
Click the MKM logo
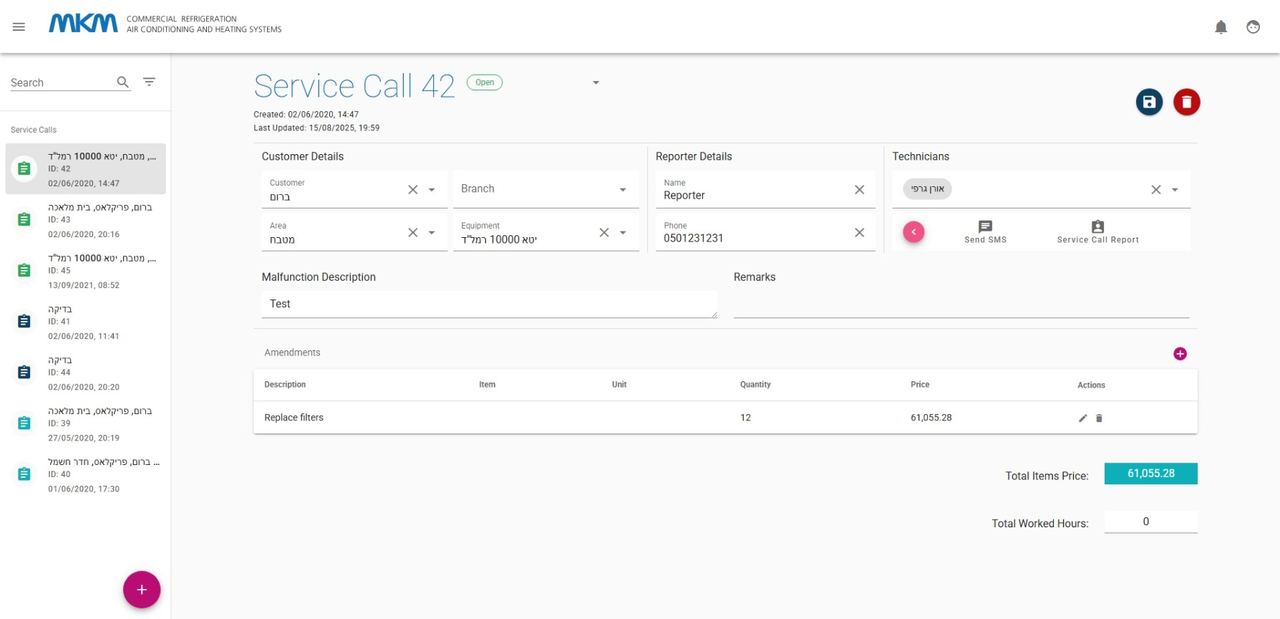84,24
